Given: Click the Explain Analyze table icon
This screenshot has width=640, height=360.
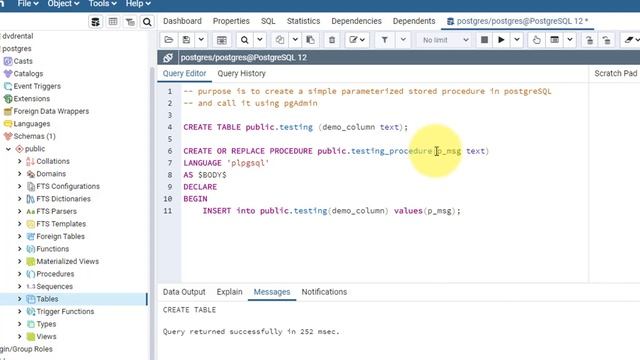Looking at the screenshot, I should coord(555,40).
